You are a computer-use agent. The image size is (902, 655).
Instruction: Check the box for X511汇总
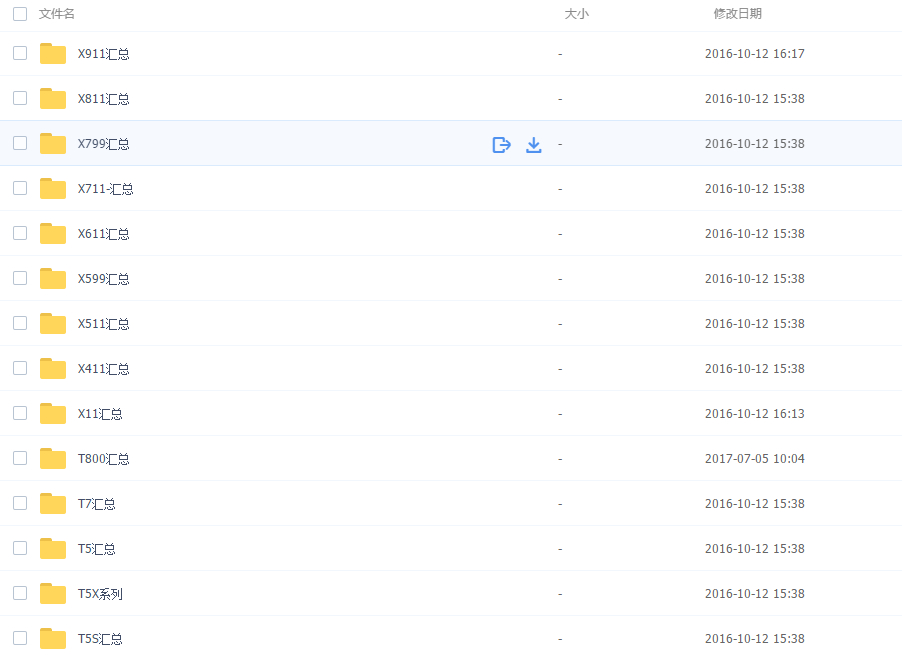20,323
